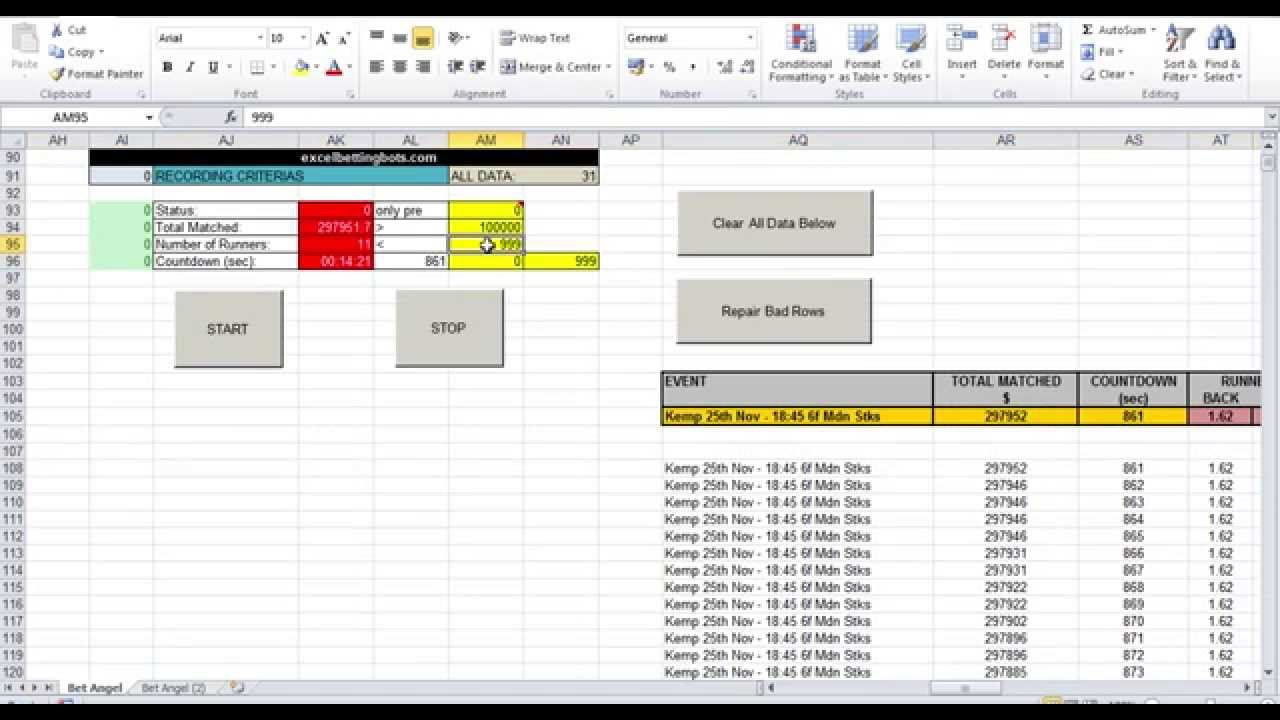1280x720 pixels.
Task: Align text to the left
Action: point(377,67)
